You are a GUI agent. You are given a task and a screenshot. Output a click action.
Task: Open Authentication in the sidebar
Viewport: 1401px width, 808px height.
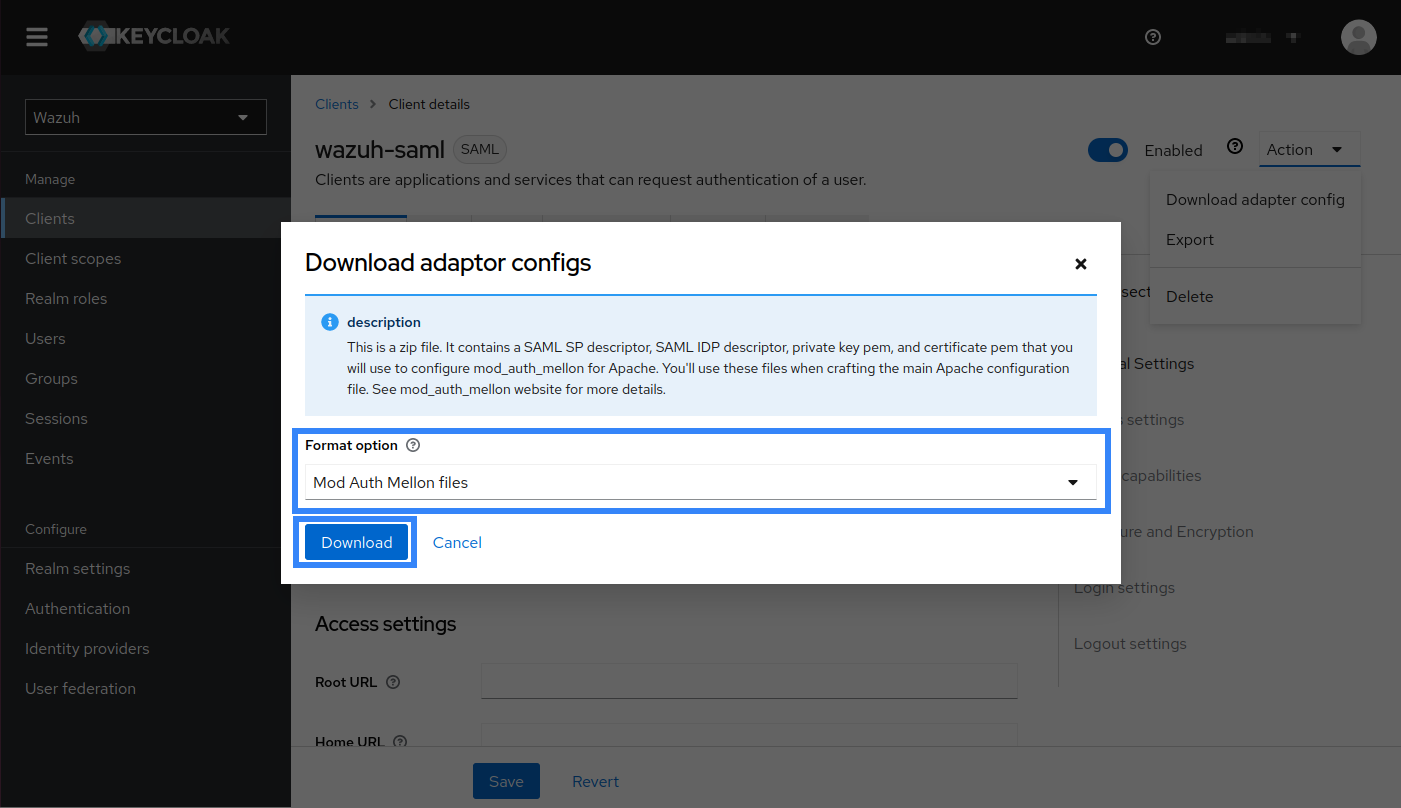point(145,608)
